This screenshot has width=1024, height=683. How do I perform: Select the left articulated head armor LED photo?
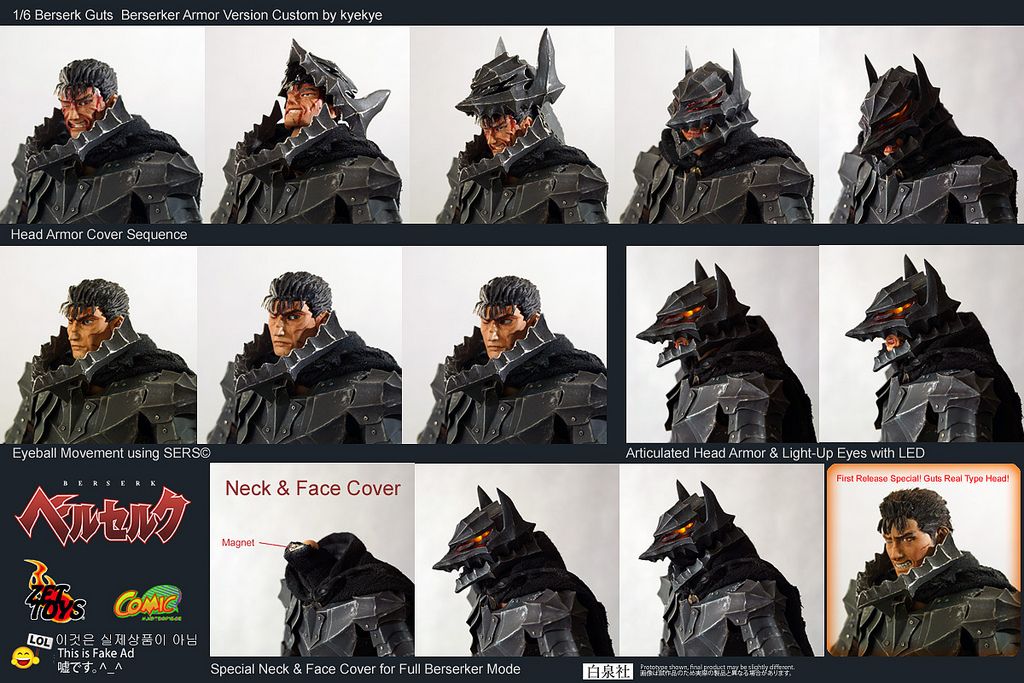coord(722,344)
